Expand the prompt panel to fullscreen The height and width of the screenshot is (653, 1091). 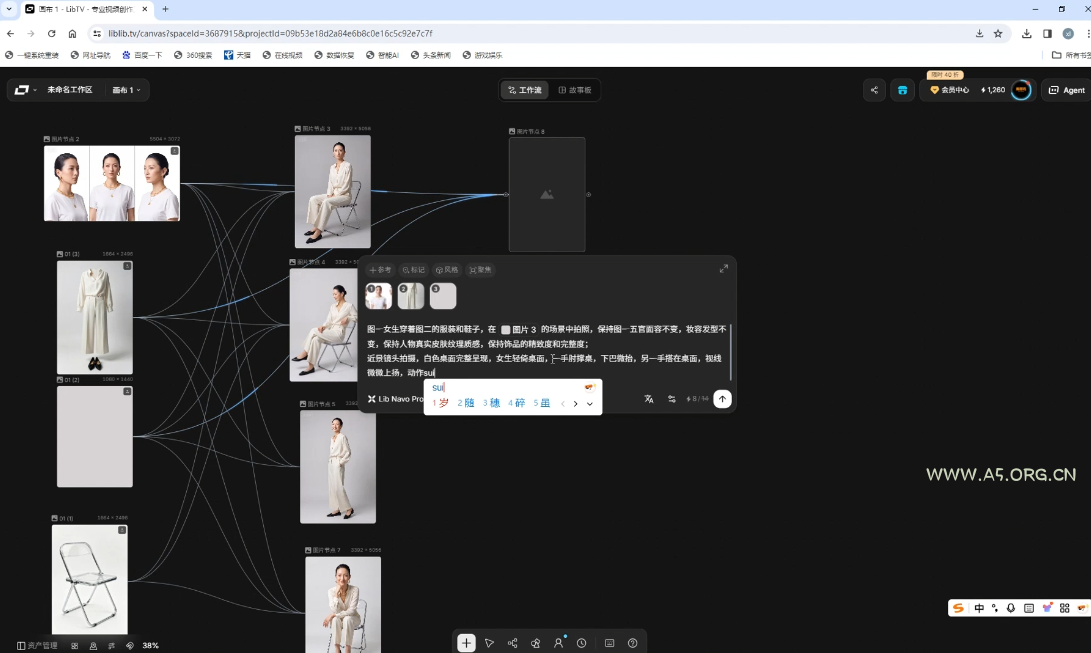click(x=724, y=268)
